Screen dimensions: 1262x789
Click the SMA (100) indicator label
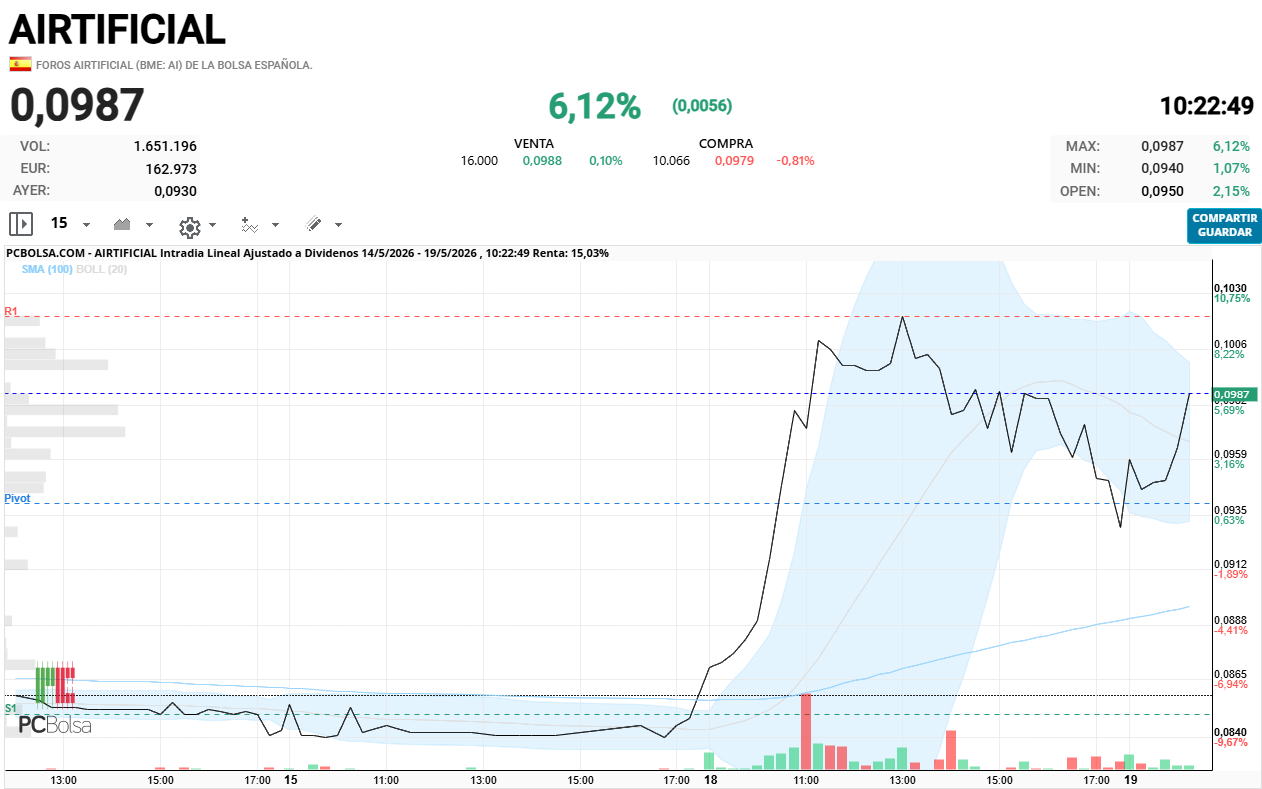coord(47,269)
